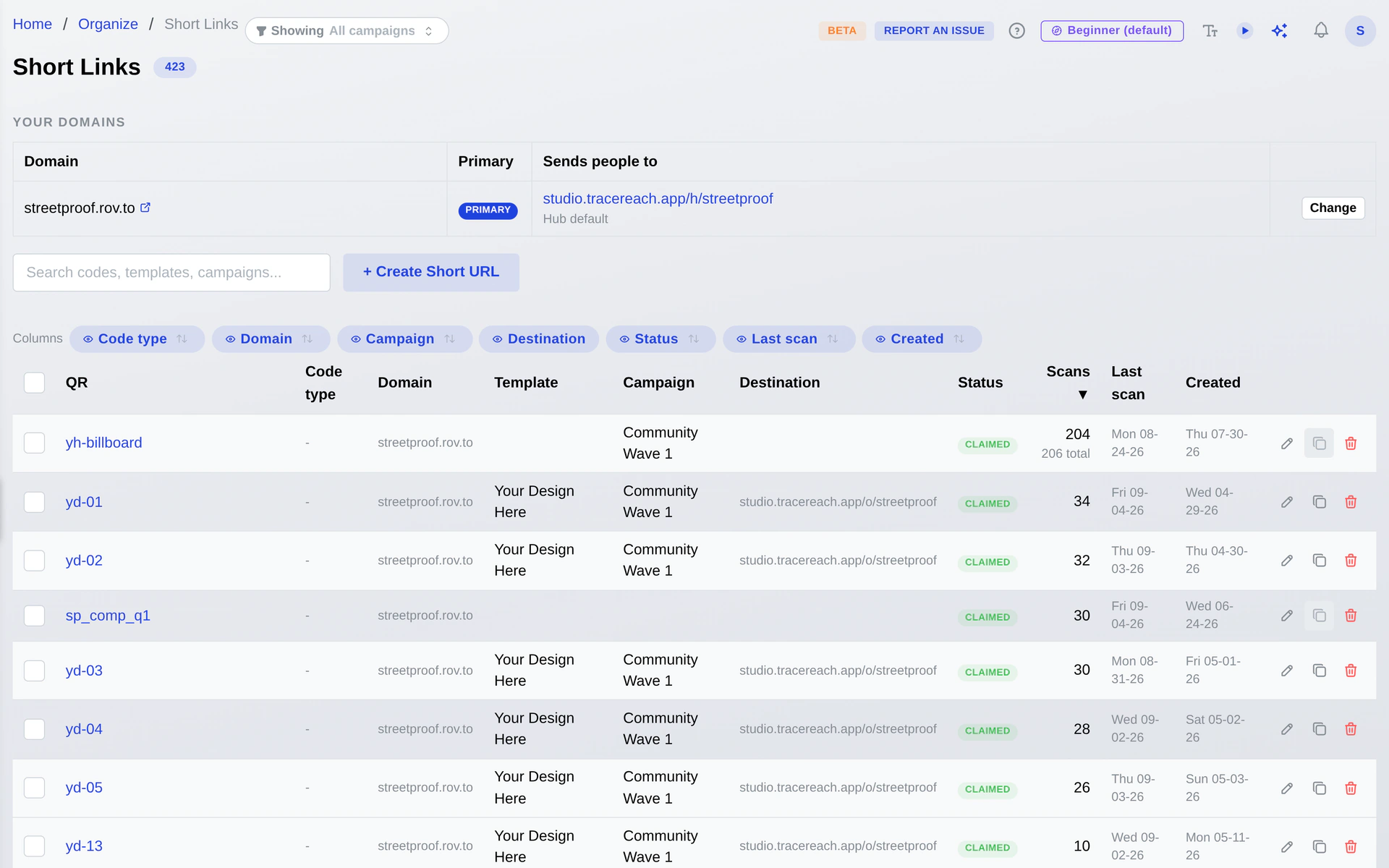Go to Organize breadcrumb

[108, 24]
